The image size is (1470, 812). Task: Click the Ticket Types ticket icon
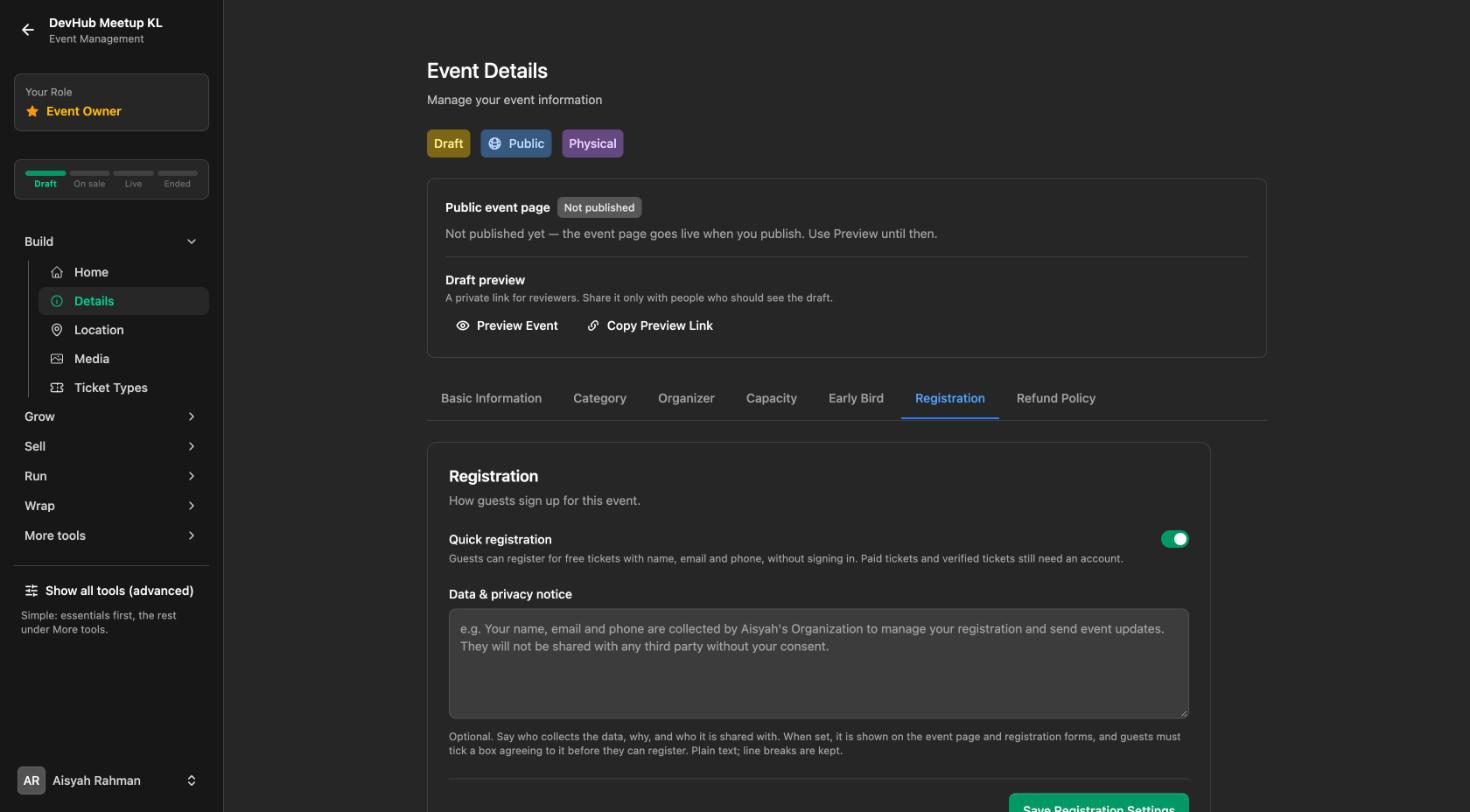click(x=57, y=388)
